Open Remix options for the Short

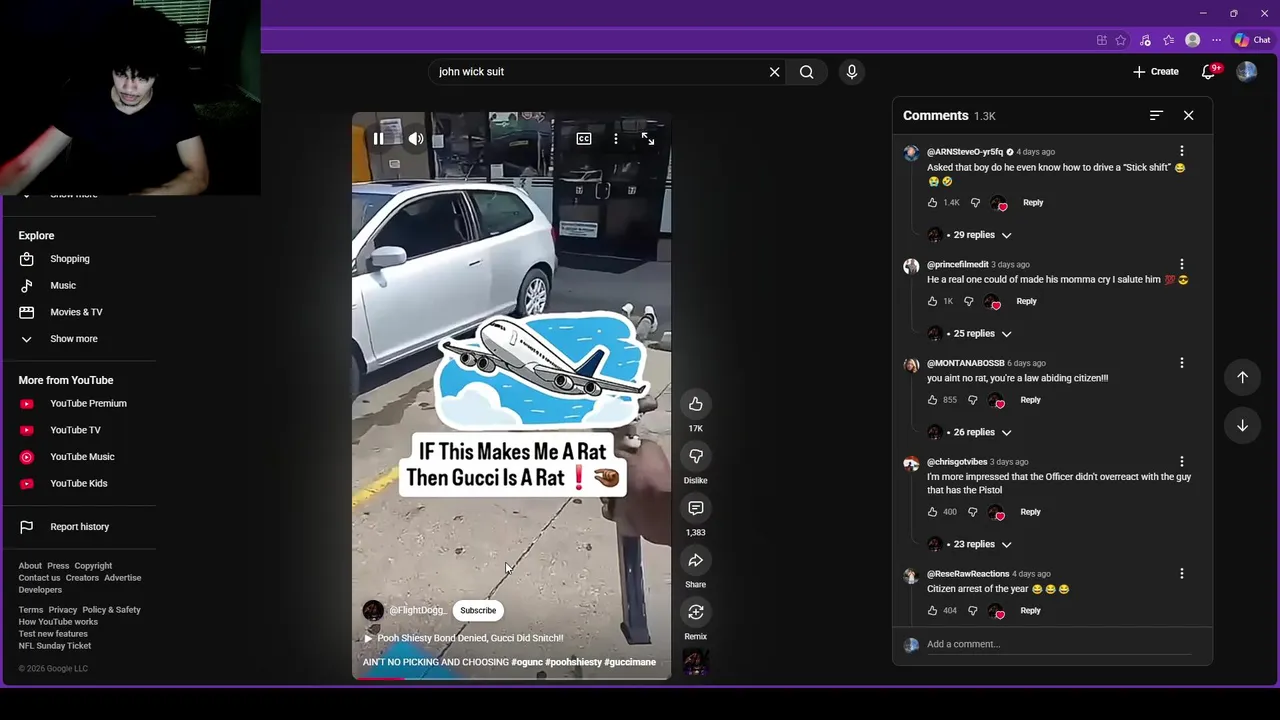(x=695, y=612)
